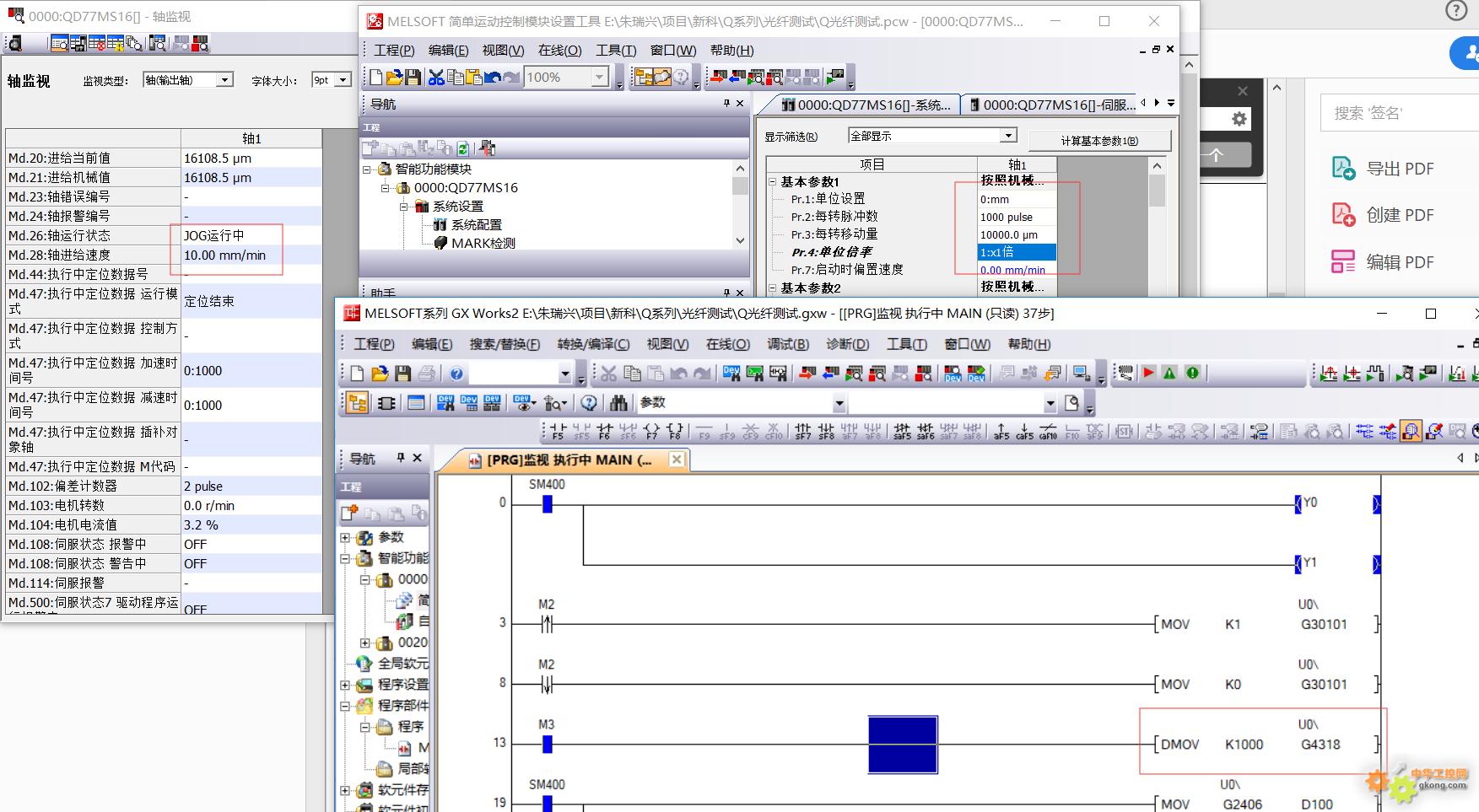Open 转换/编译(C) menu in GX Works2
This screenshot has width=1479, height=812.
593,344
